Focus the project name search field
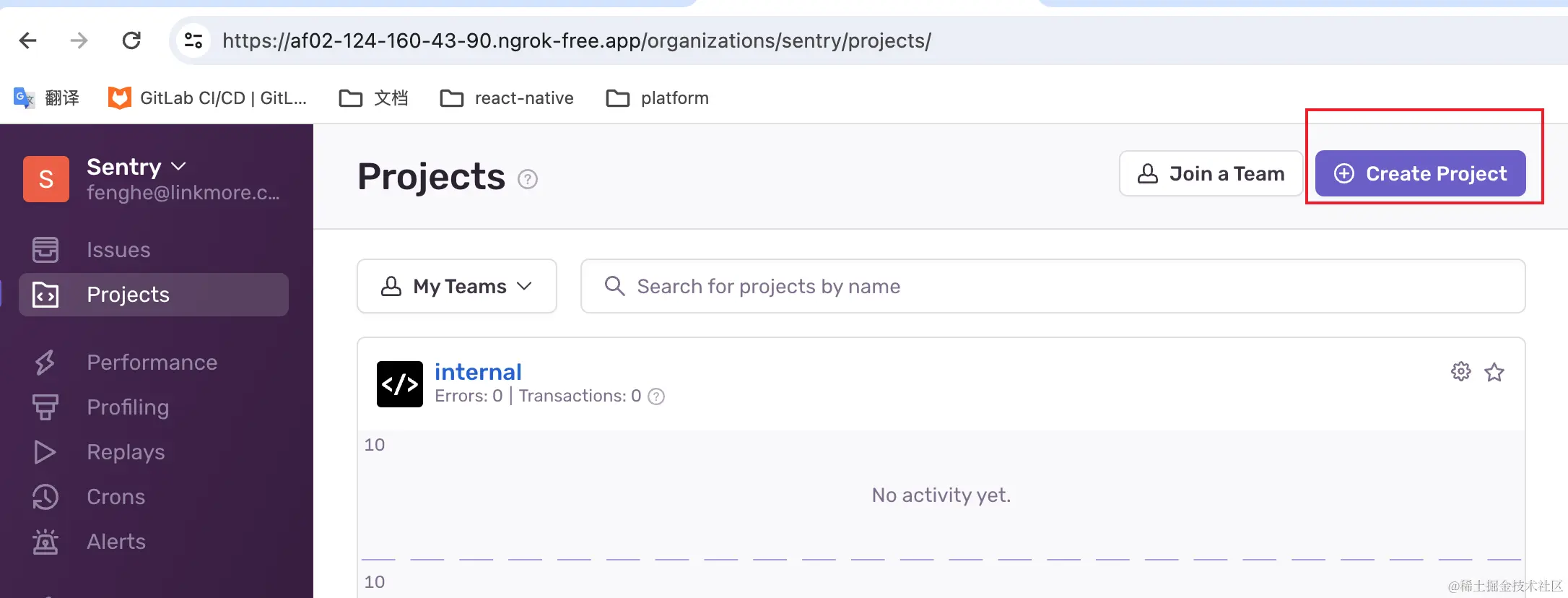The image size is (1568, 598). click(x=1053, y=286)
